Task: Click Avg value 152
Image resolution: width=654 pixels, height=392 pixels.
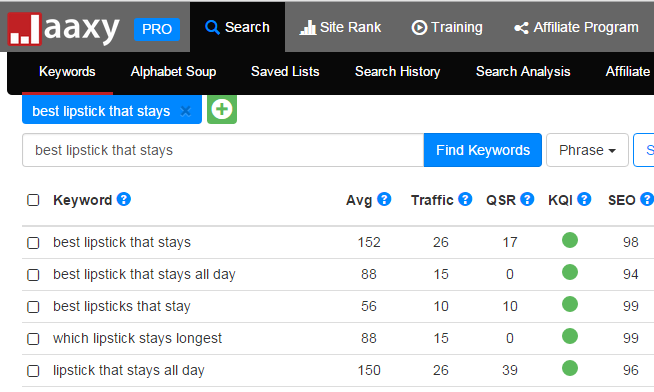Action: 369,242
